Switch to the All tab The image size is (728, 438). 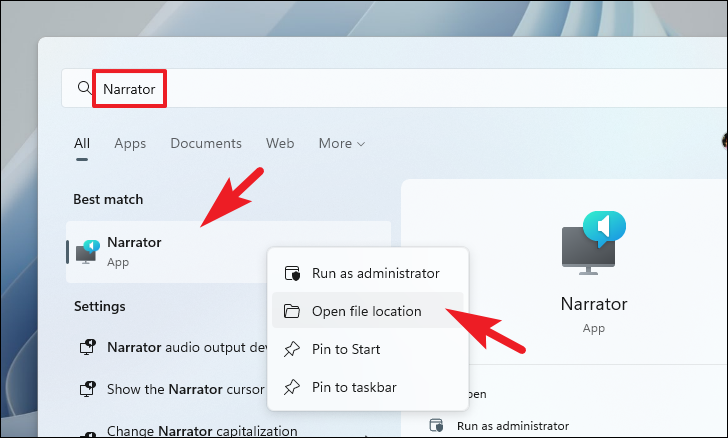click(82, 144)
